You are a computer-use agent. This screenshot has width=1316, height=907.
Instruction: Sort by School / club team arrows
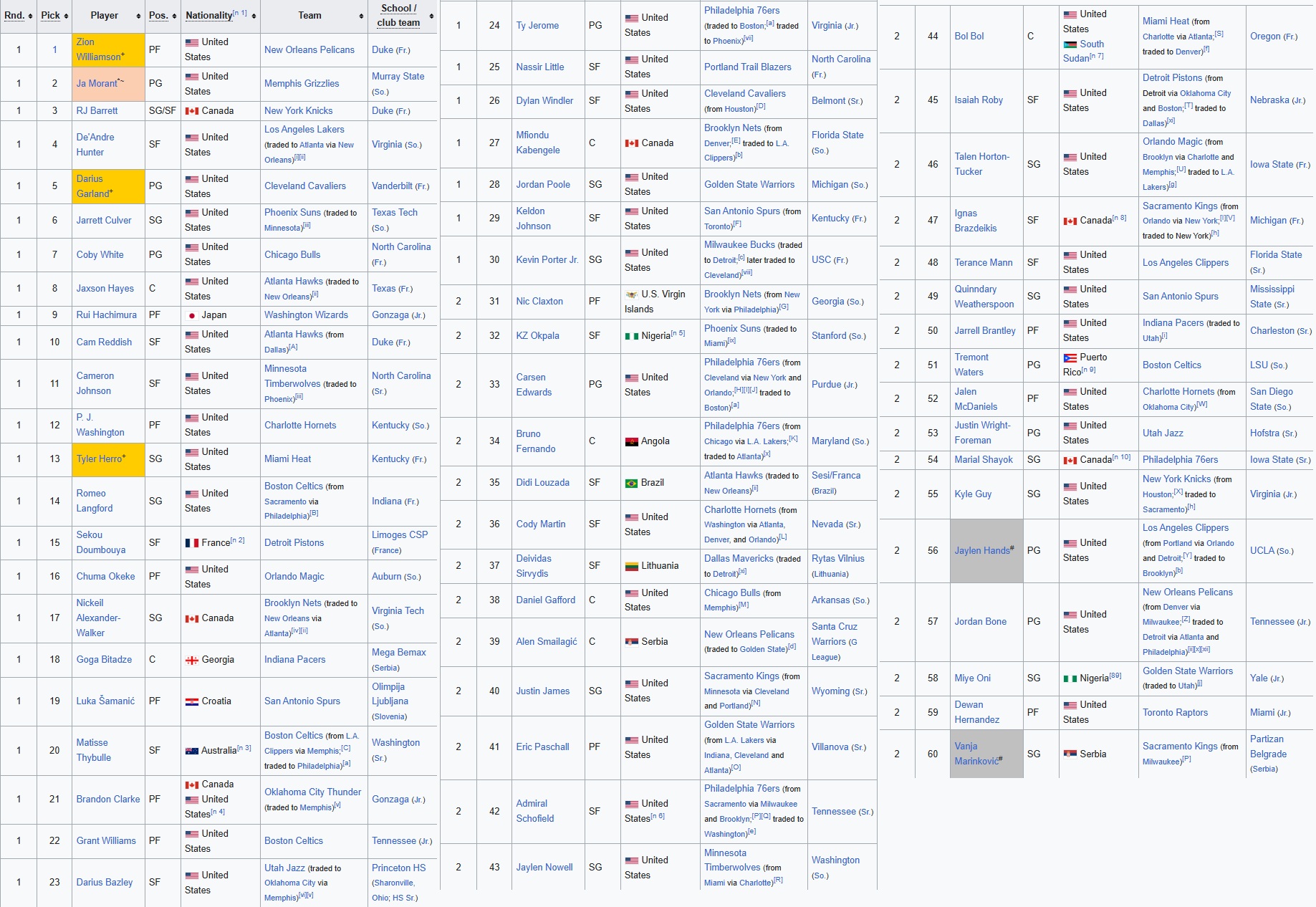(x=431, y=16)
